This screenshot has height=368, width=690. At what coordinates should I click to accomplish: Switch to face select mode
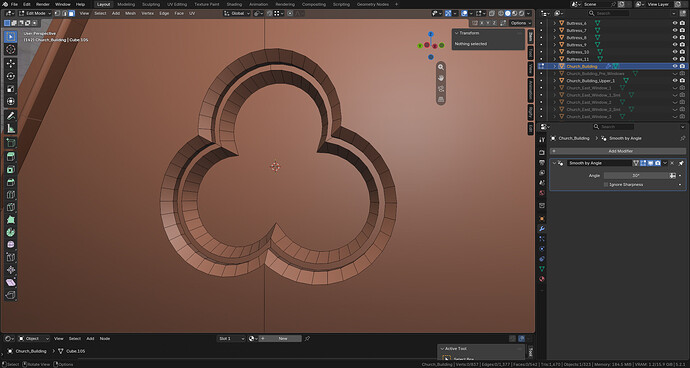71,13
